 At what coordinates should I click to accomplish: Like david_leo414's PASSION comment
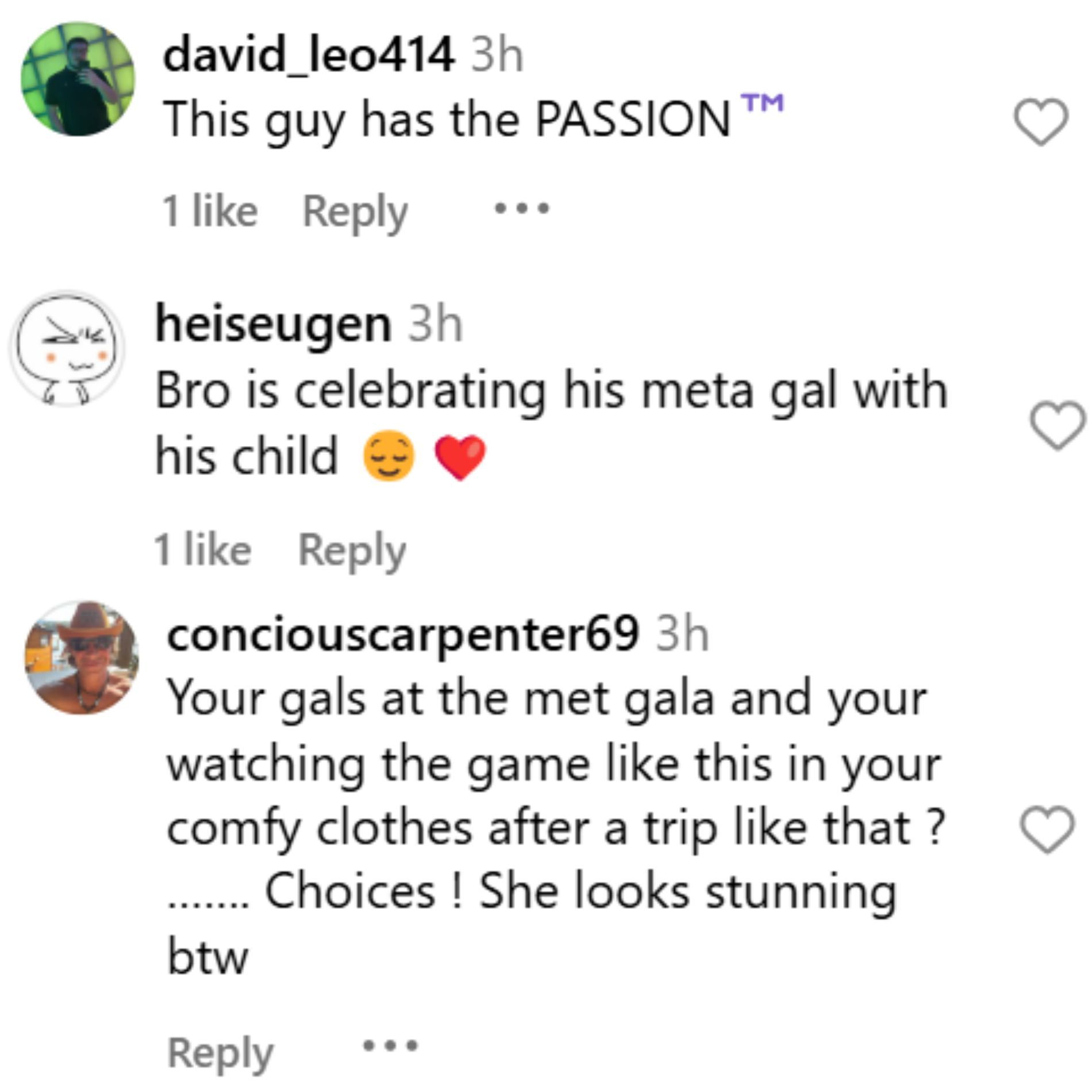click(x=1041, y=121)
